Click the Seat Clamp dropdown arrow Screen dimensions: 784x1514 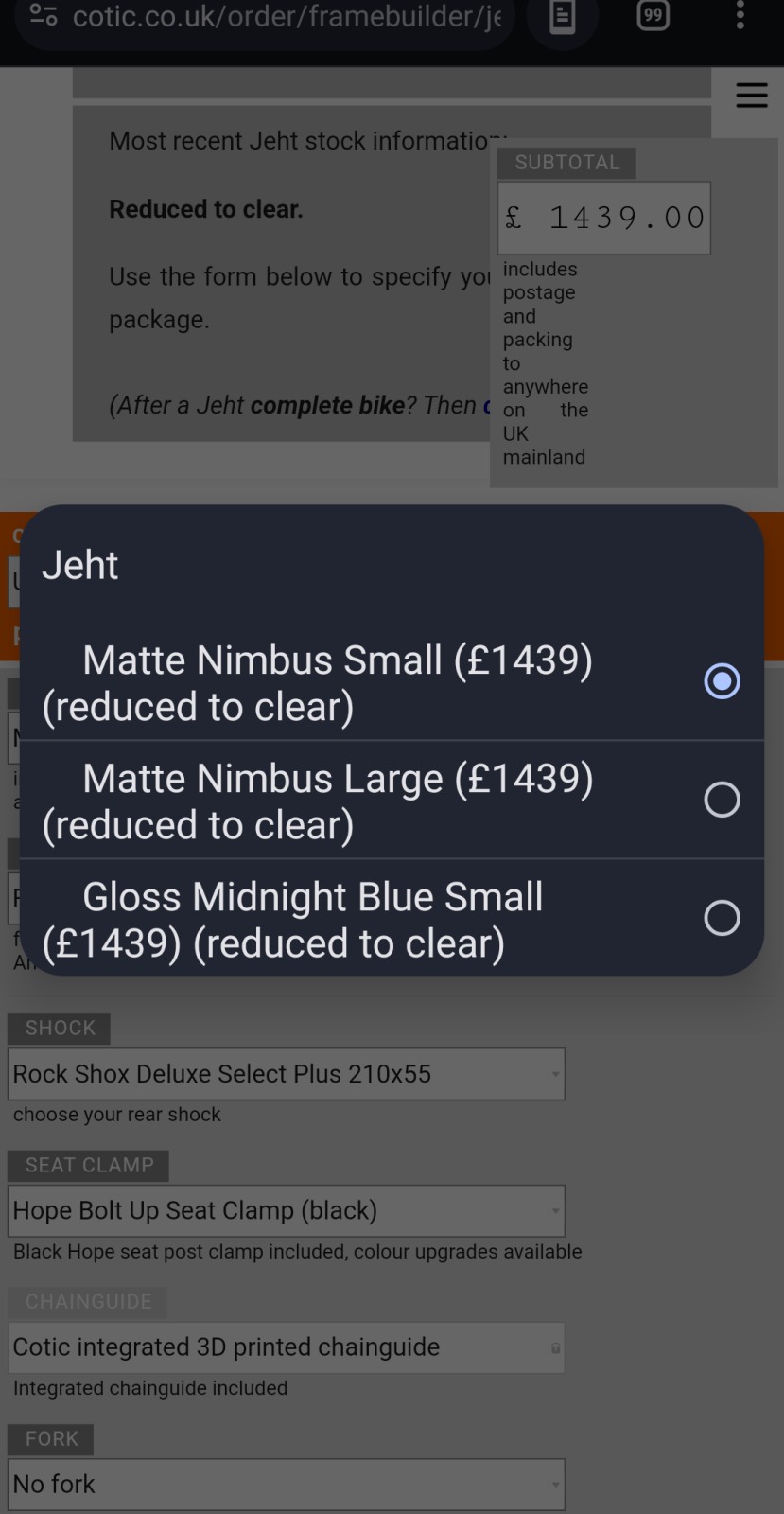point(555,1211)
